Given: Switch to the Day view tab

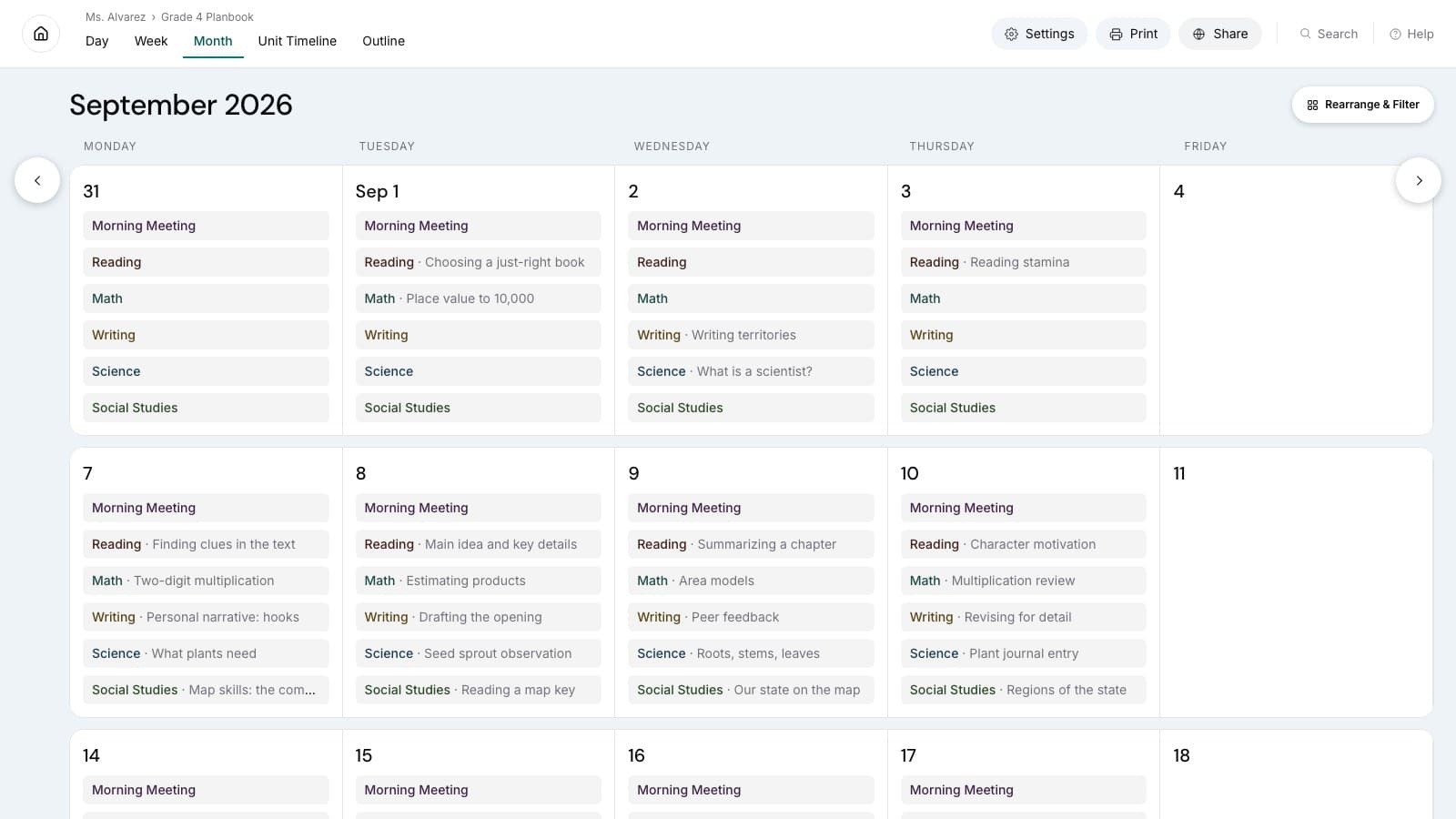Looking at the screenshot, I should tap(97, 41).
